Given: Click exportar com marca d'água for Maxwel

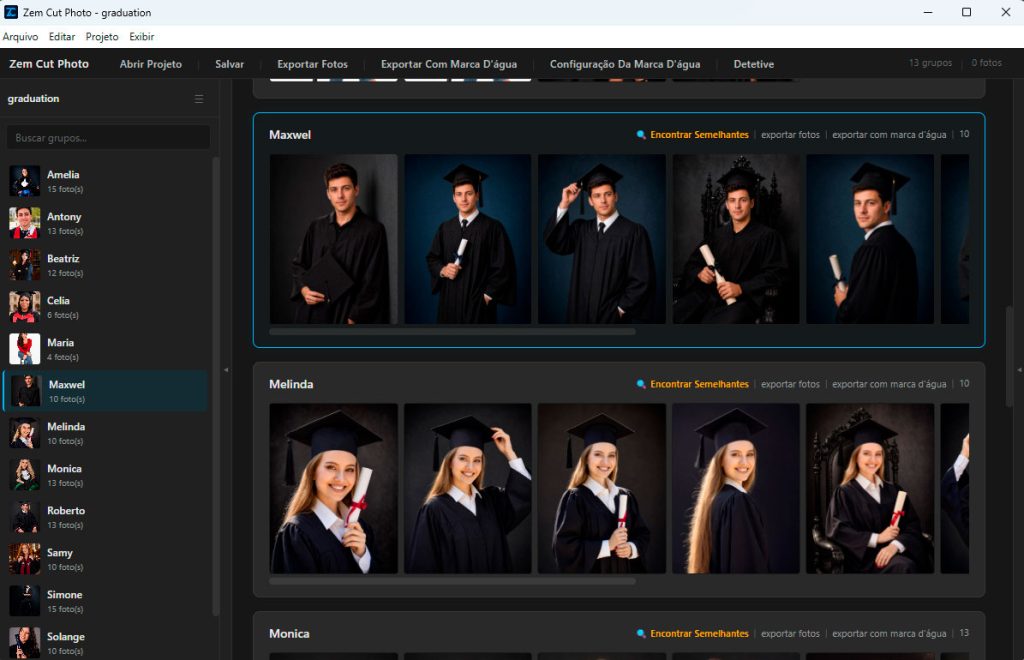Looking at the screenshot, I should (889, 134).
